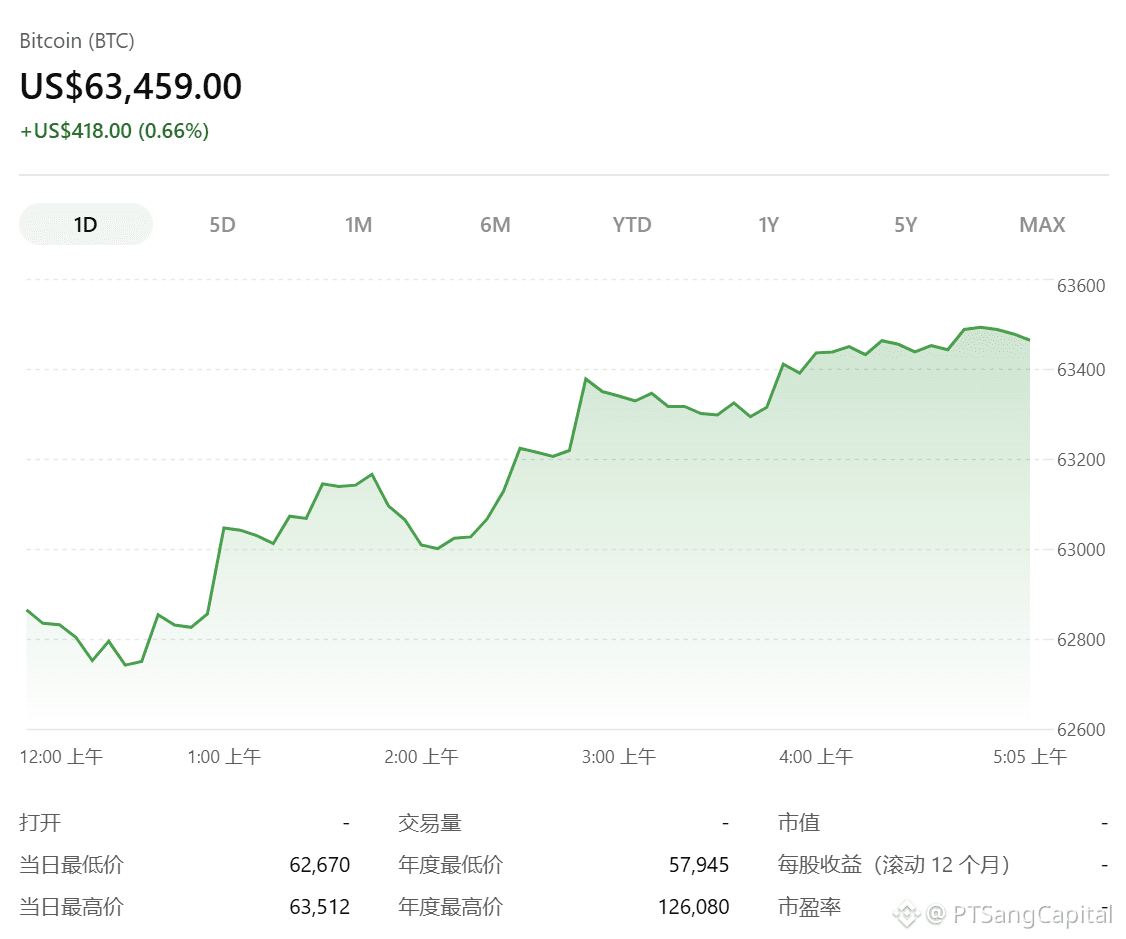Switch to the 5D chart range

pos(222,225)
